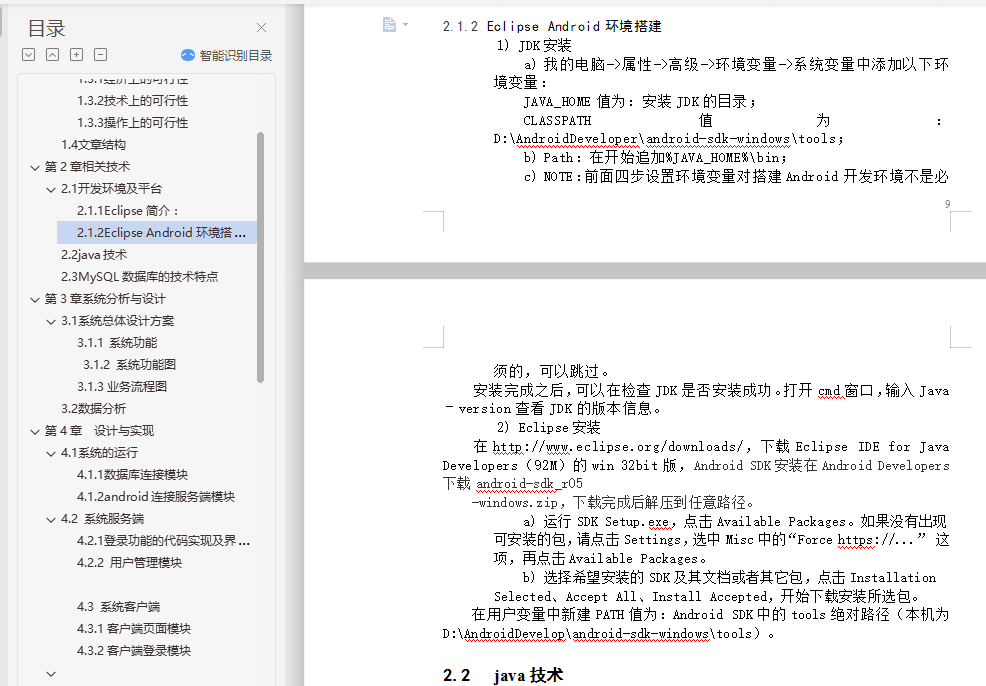The height and width of the screenshot is (686, 986).
Task: Click the android-sdk_r05 text in document
Action: pos(529,484)
